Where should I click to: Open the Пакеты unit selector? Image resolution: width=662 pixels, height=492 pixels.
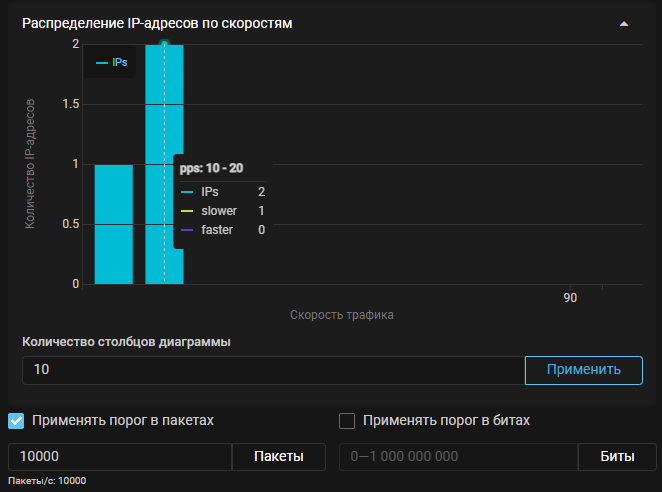(x=278, y=457)
